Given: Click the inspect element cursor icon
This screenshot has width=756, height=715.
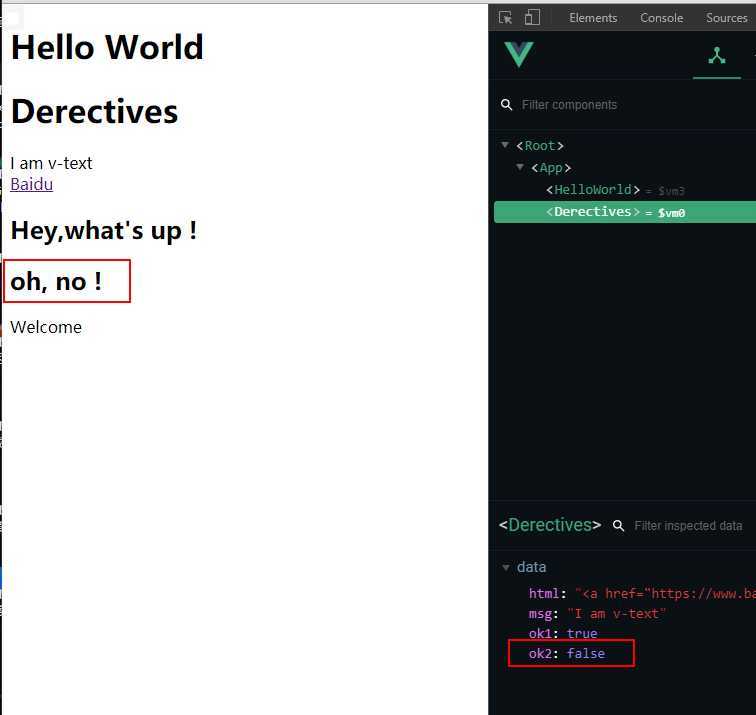Looking at the screenshot, I should coord(506,17).
